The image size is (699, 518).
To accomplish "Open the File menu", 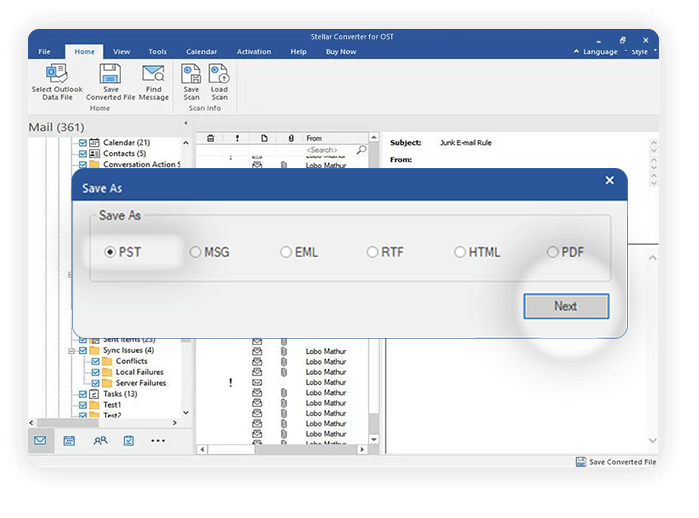I will pos(44,52).
